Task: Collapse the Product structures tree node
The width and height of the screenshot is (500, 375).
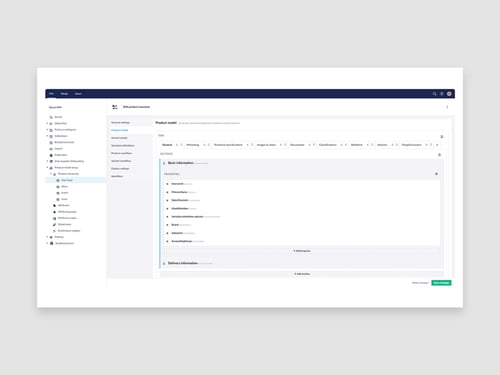Action: [x=51, y=174]
